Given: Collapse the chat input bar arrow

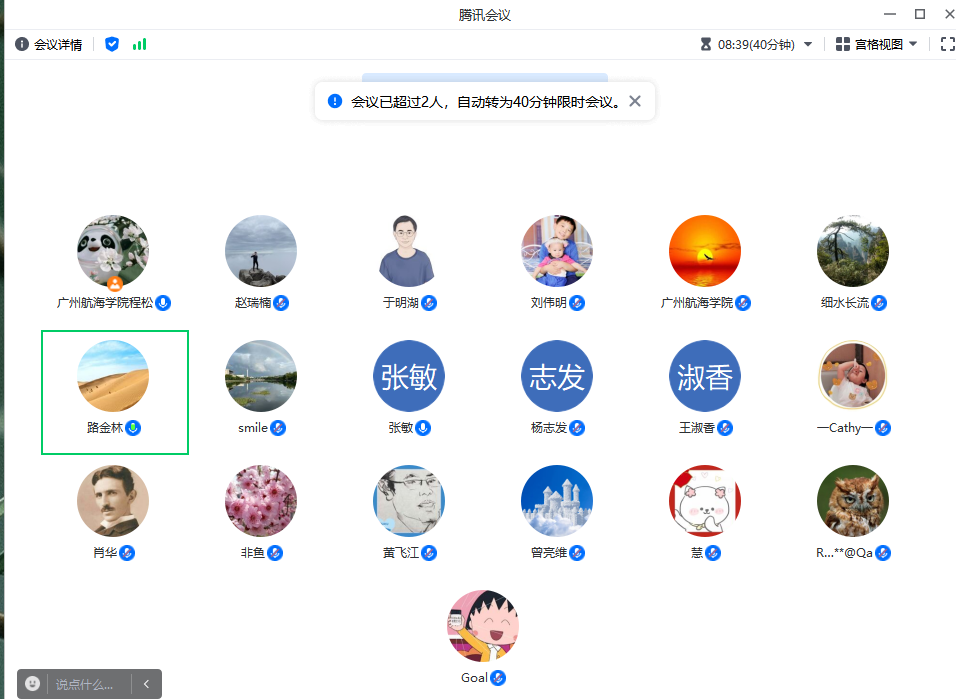Looking at the screenshot, I should click(x=146, y=684).
